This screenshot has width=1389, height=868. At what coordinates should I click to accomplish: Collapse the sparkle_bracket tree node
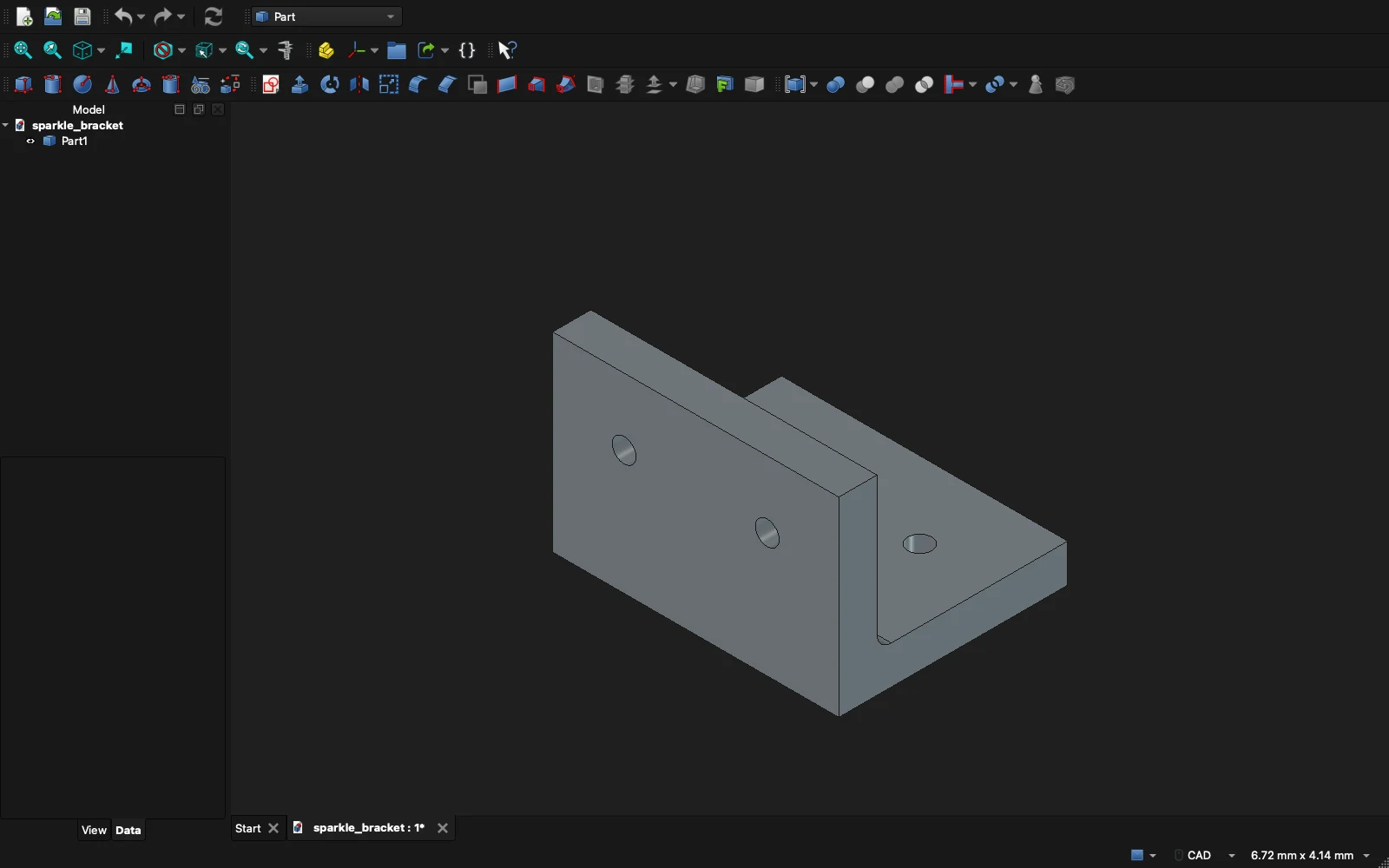coord(6,126)
